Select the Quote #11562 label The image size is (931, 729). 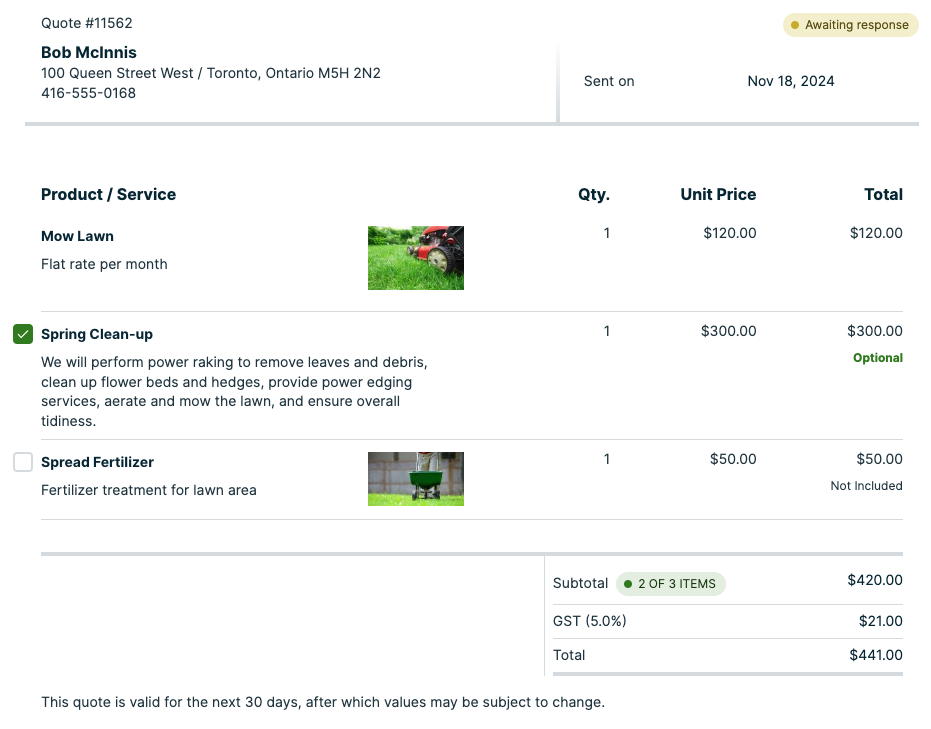[x=87, y=23]
